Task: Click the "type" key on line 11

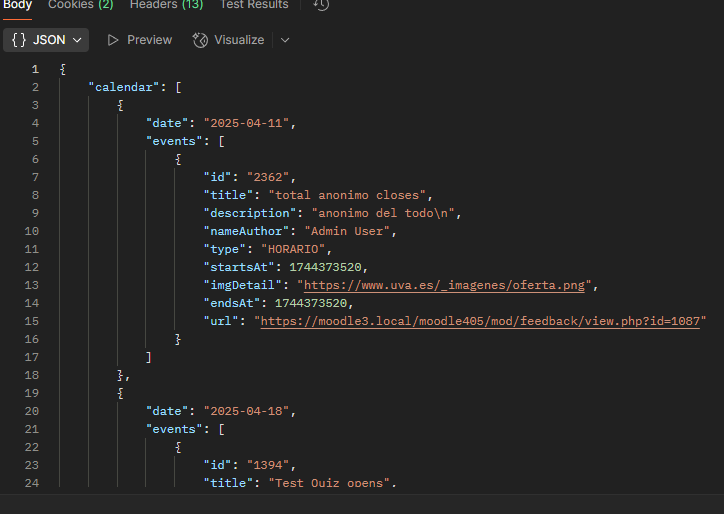Action: click(x=224, y=249)
